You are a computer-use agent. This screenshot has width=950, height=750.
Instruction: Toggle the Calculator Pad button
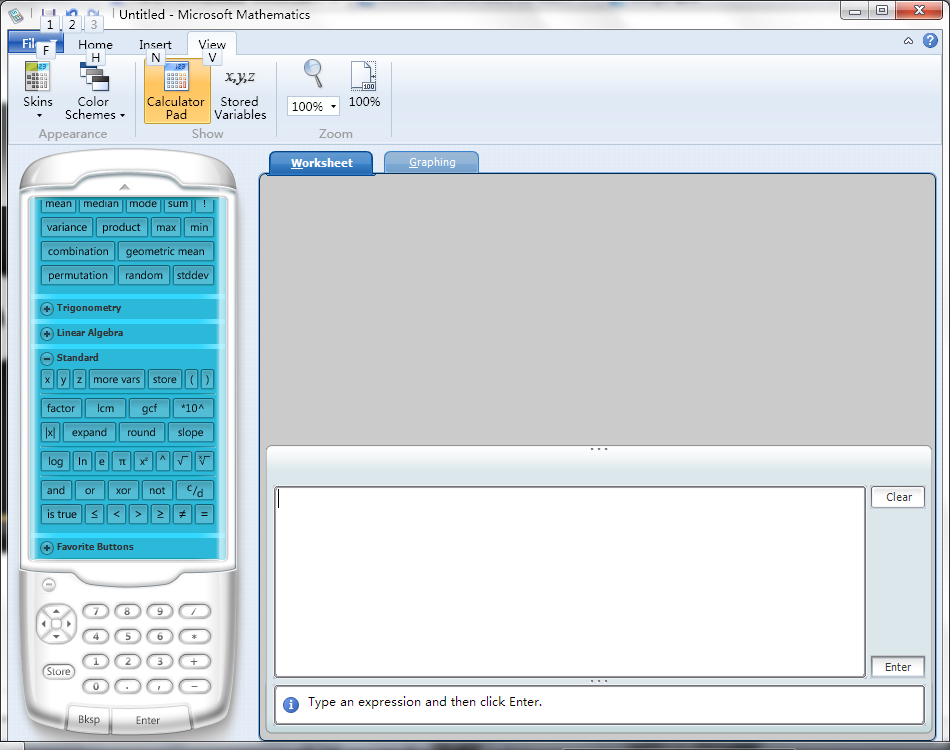pyautogui.click(x=176, y=91)
